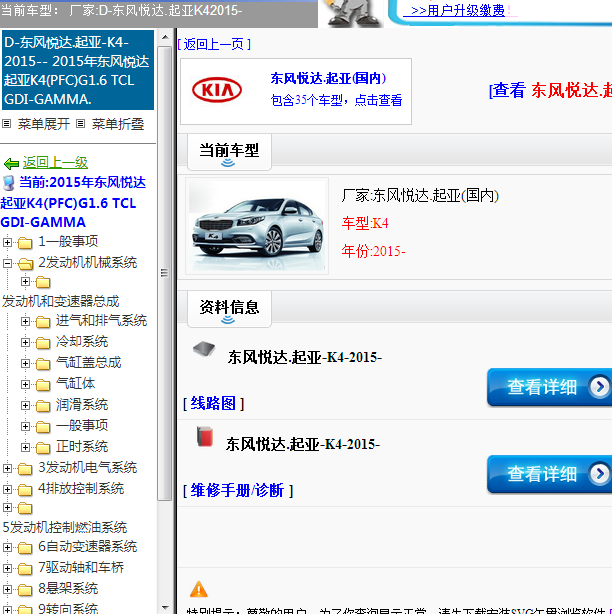Click 东风悦达.起亚(国内) brand link
This screenshot has height=614, width=612.
coord(328,78)
